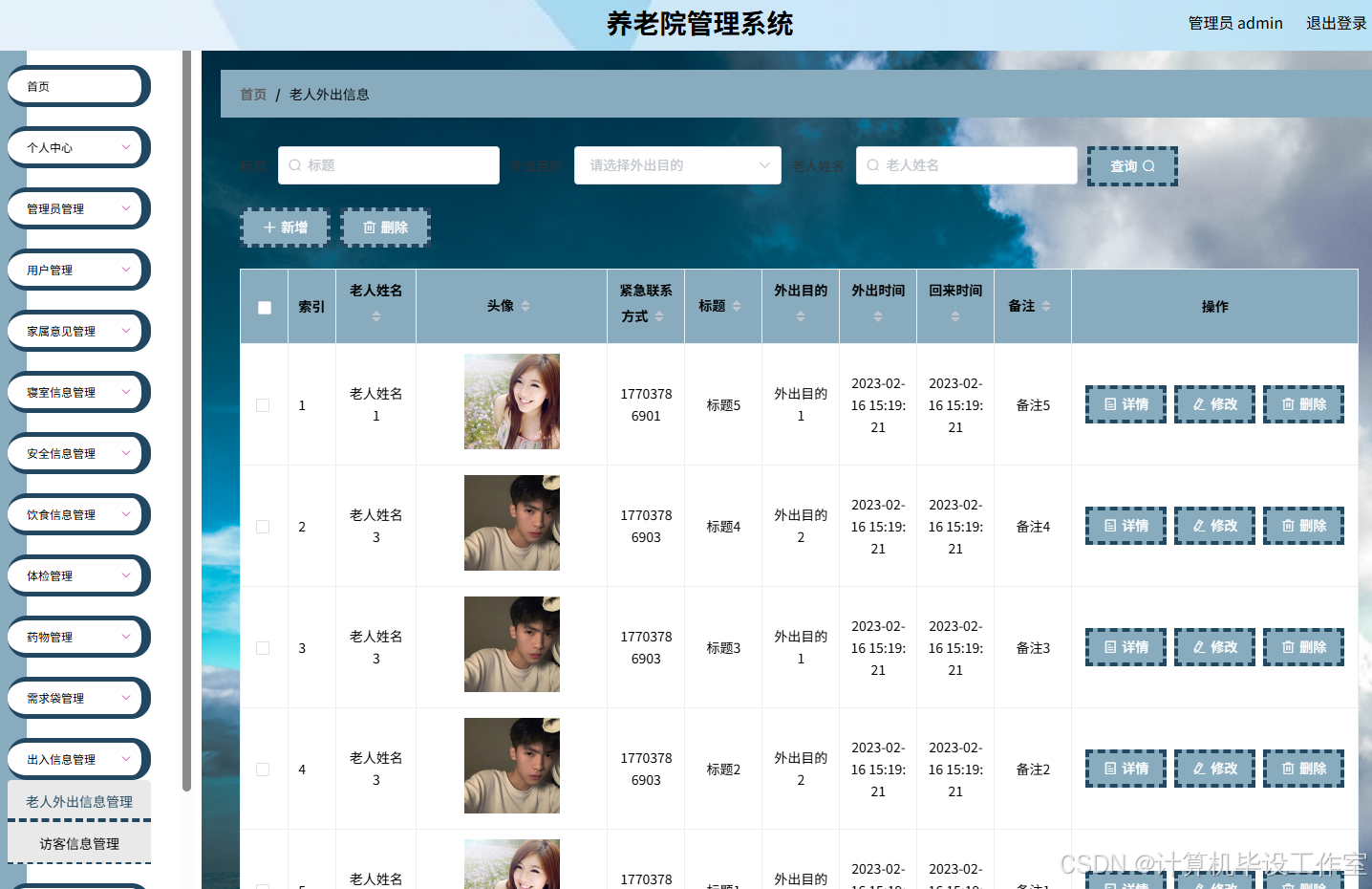Focus the 标题 search input field
The image size is (1372, 889).
pyautogui.click(x=389, y=165)
